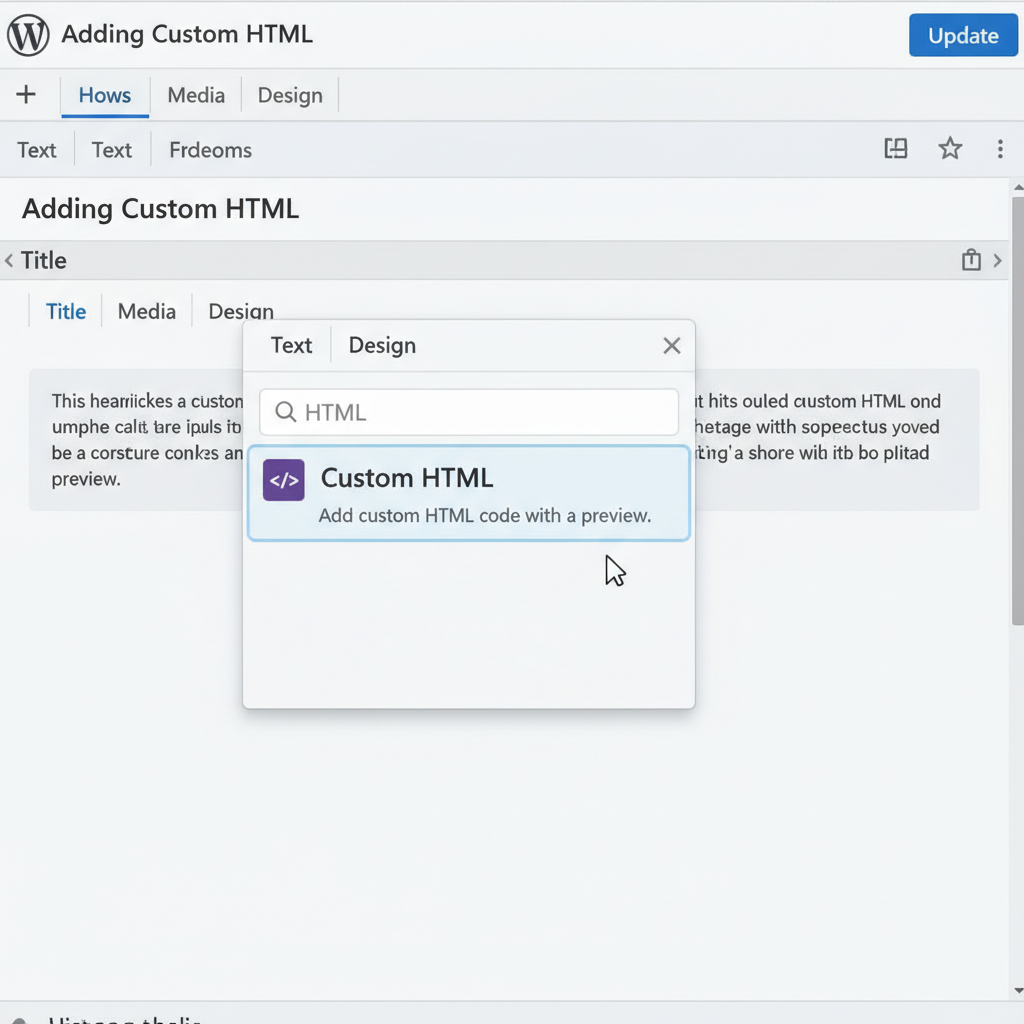Click the share icon beside Title
Screen dimensions: 1024x1024
coord(971,259)
